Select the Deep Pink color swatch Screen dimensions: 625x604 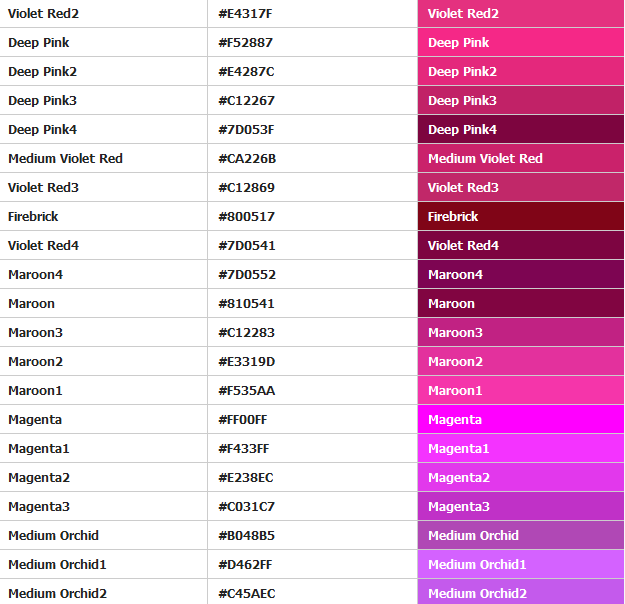tap(520, 43)
